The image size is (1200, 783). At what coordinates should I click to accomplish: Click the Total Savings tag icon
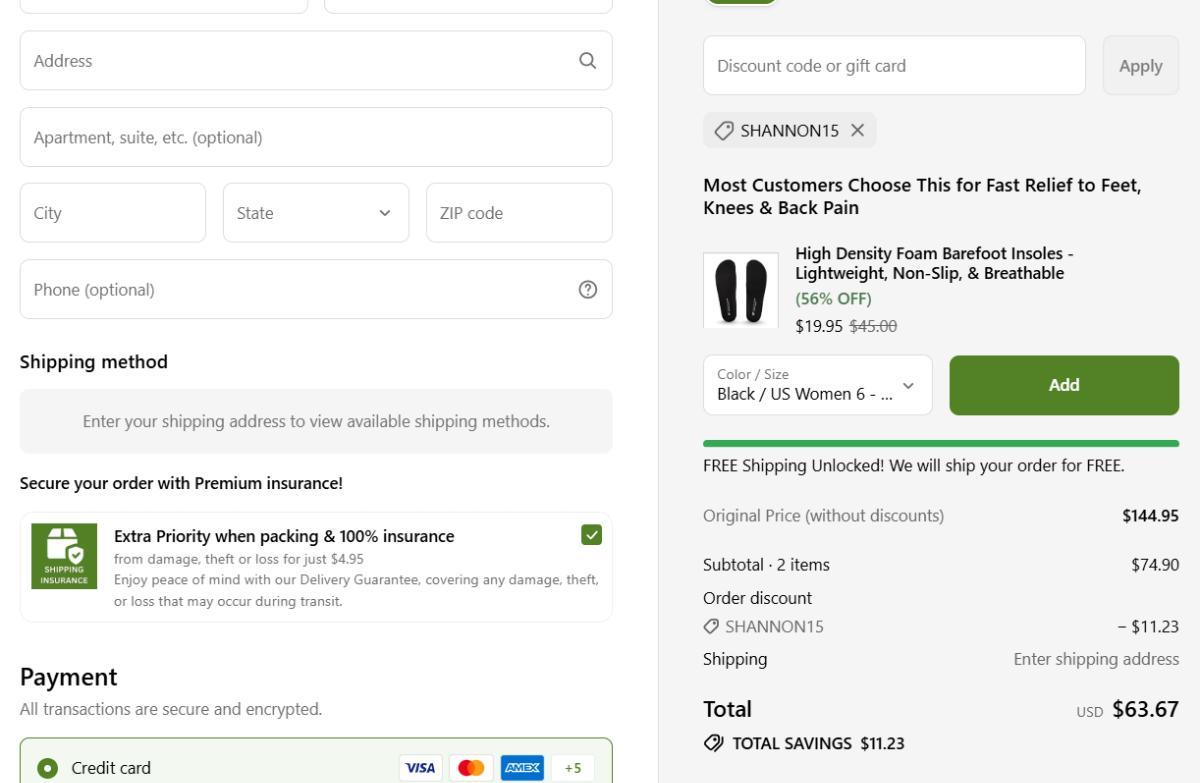pos(713,743)
